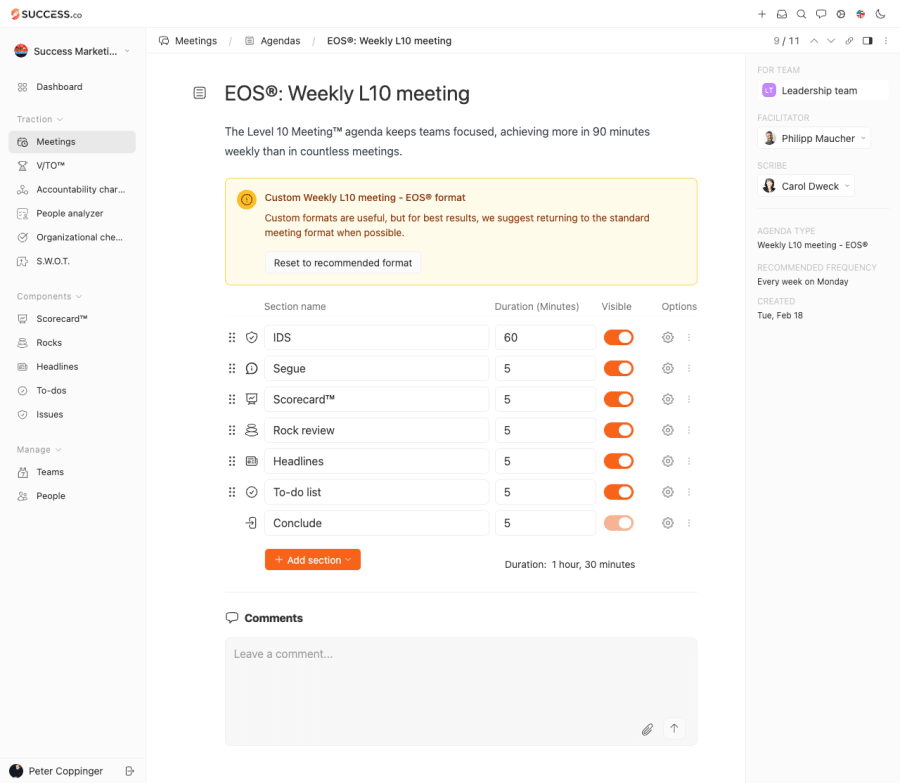900x783 pixels.
Task: Open settings gear for Segue section
Action: coord(668,369)
